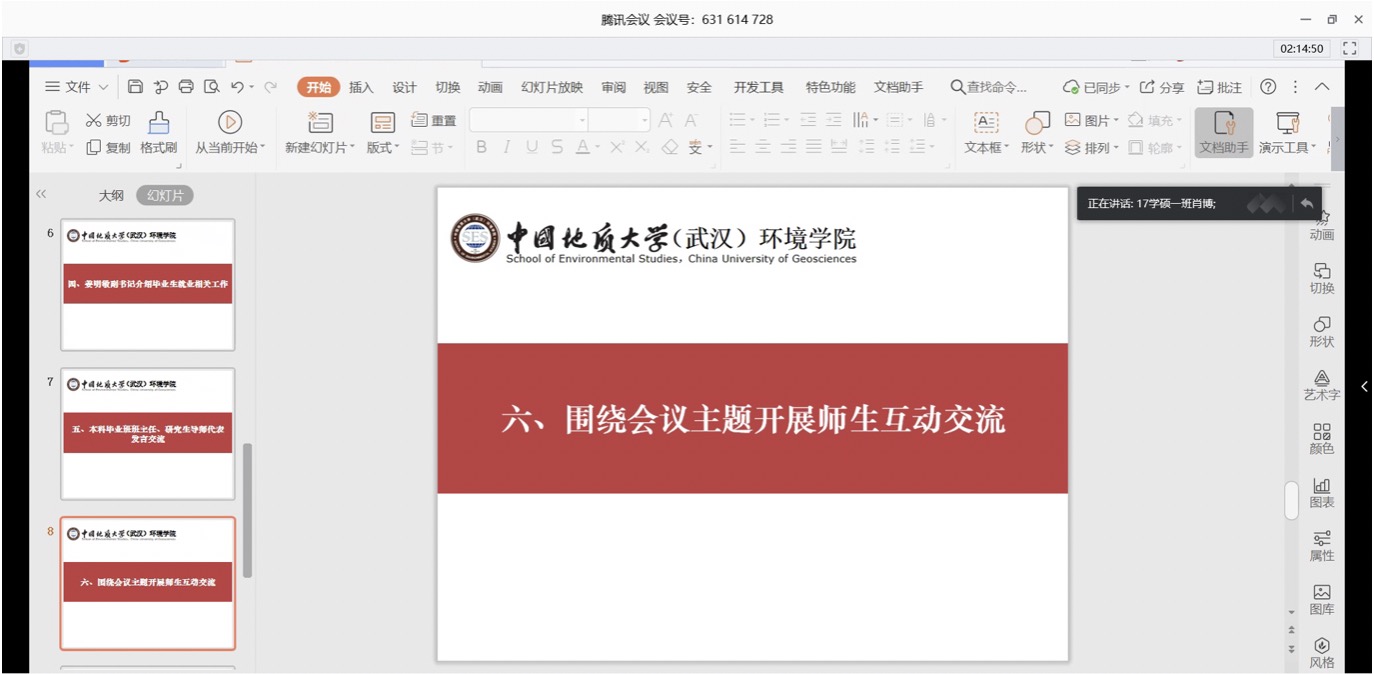Open the 幻灯片放映 slideshow tab
The height and width of the screenshot is (674, 1374).
coord(551,87)
